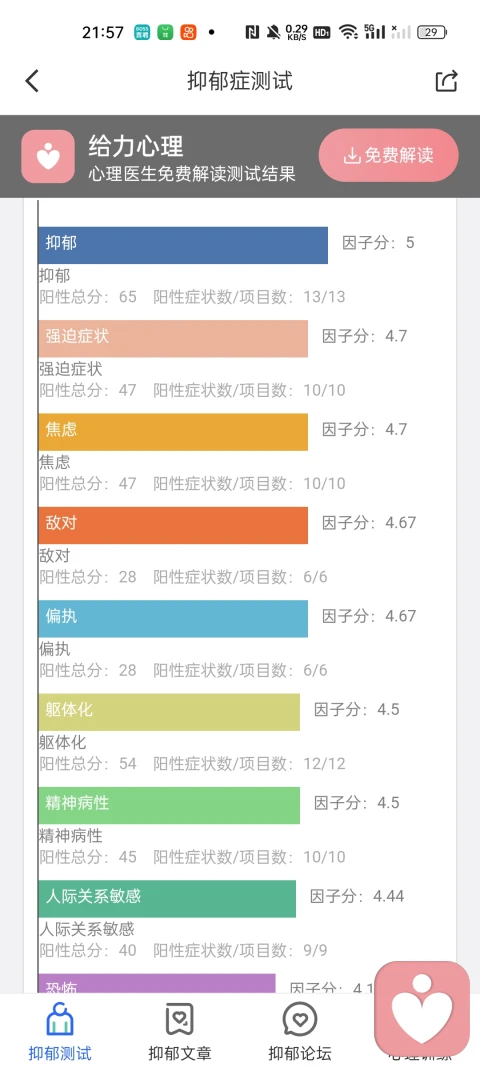Switch to the 抑郁文章 tab
Image resolution: width=480 pixels, height=1067 pixels.
[180, 1030]
